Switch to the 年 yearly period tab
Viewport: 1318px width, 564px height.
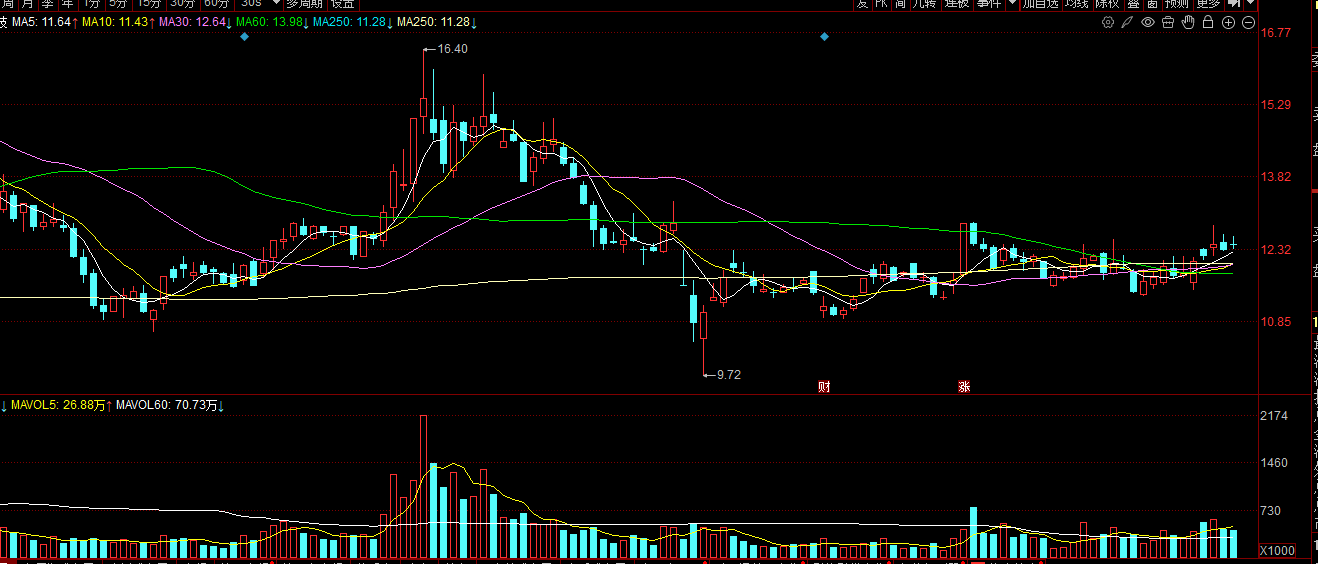tap(67, 4)
